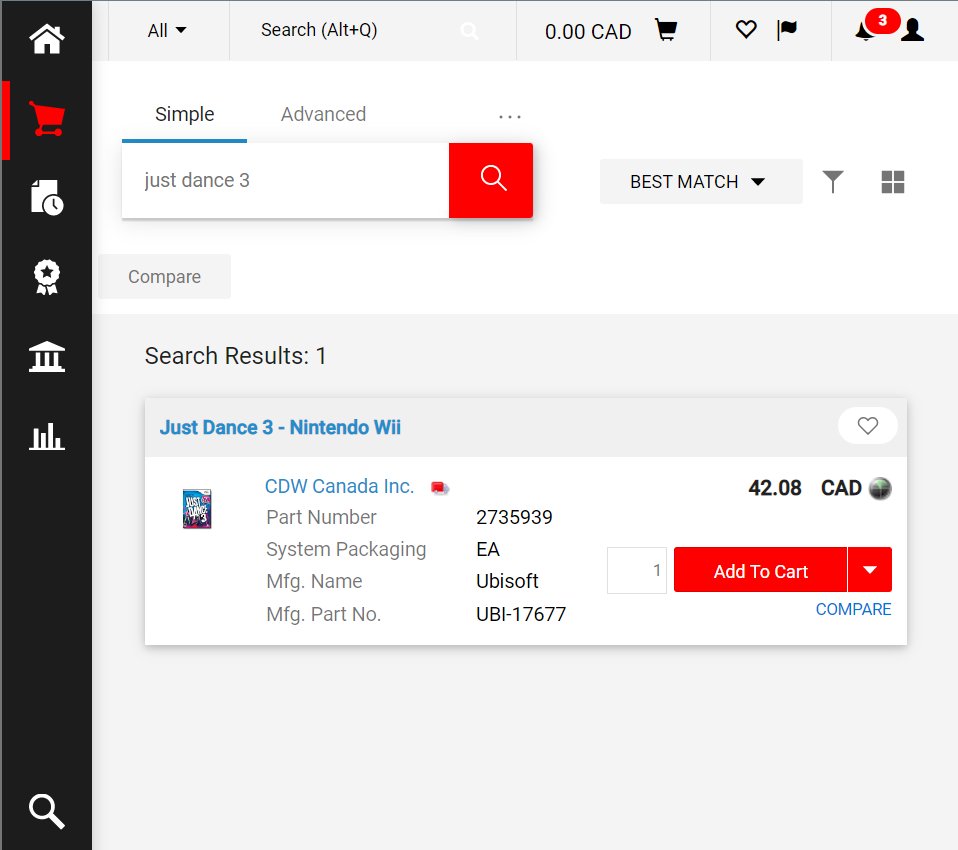Image resolution: width=958 pixels, height=850 pixels.
Task: Click the 0.00 CAD cart total
Action: [x=588, y=31]
